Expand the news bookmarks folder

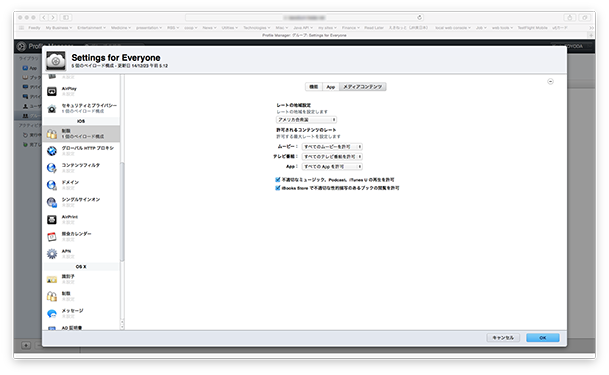pos(209,28)
